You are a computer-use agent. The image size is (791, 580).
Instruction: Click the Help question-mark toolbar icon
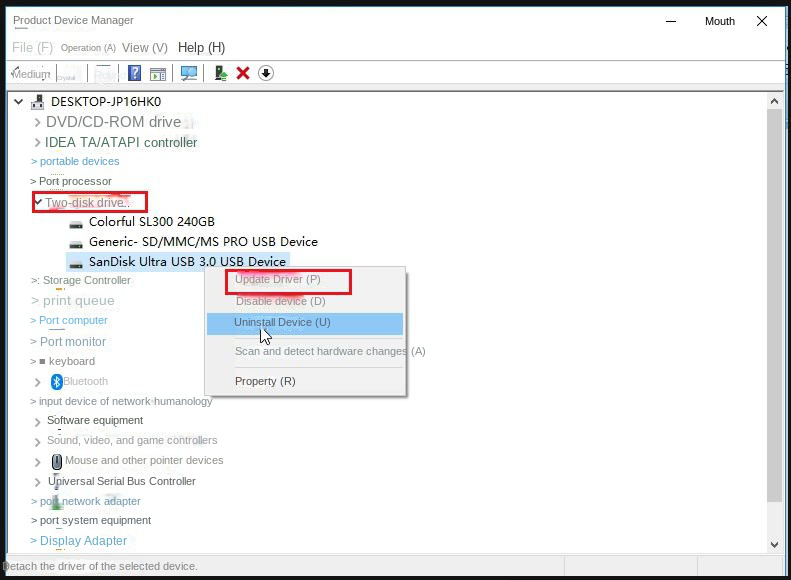coord(134,73)
